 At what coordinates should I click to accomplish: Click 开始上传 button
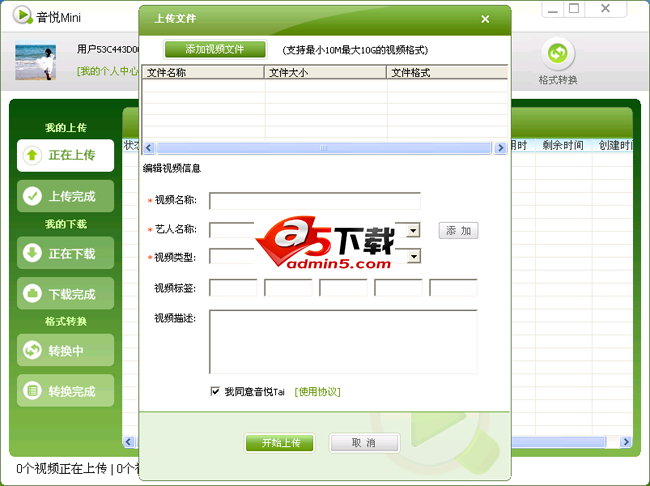280,443
